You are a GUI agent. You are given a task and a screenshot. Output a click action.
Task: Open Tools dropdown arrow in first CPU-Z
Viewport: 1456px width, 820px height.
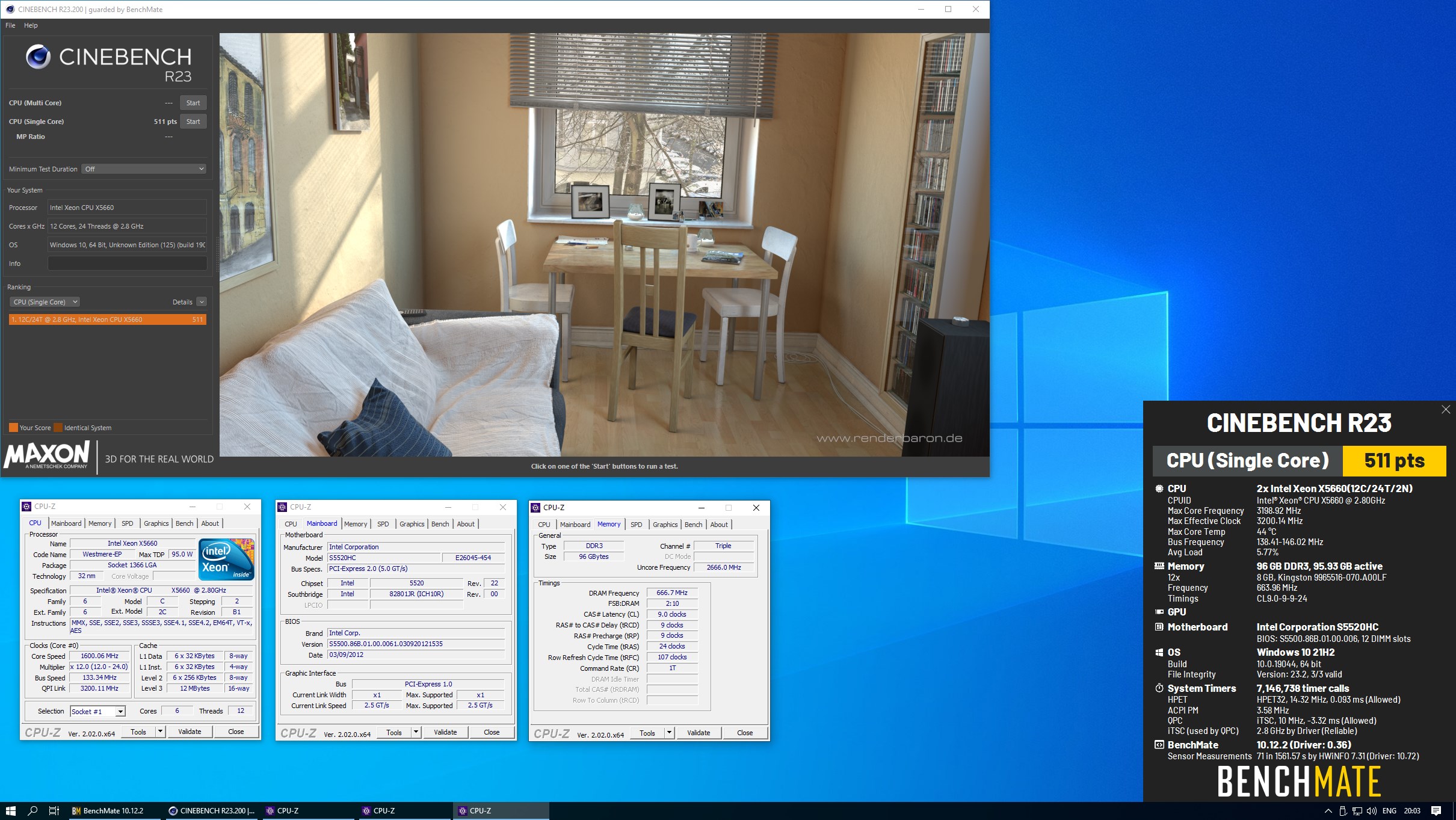click(161, 732)
